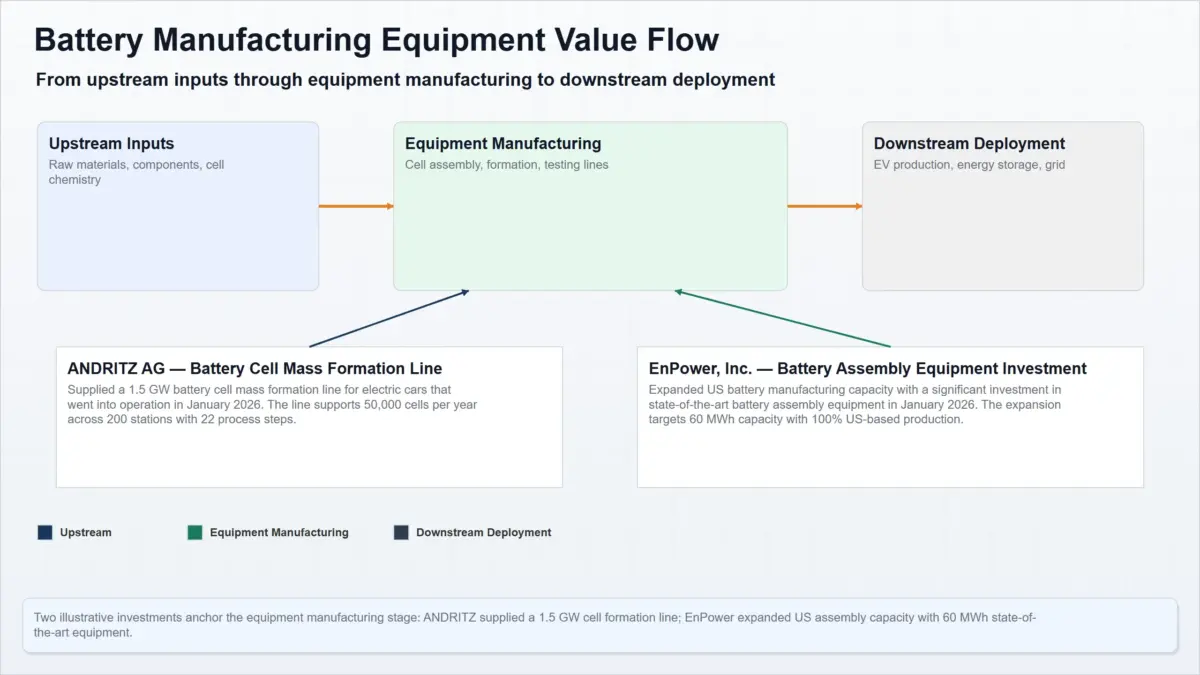Click the Upstream legend color swatch

(45, 533)
